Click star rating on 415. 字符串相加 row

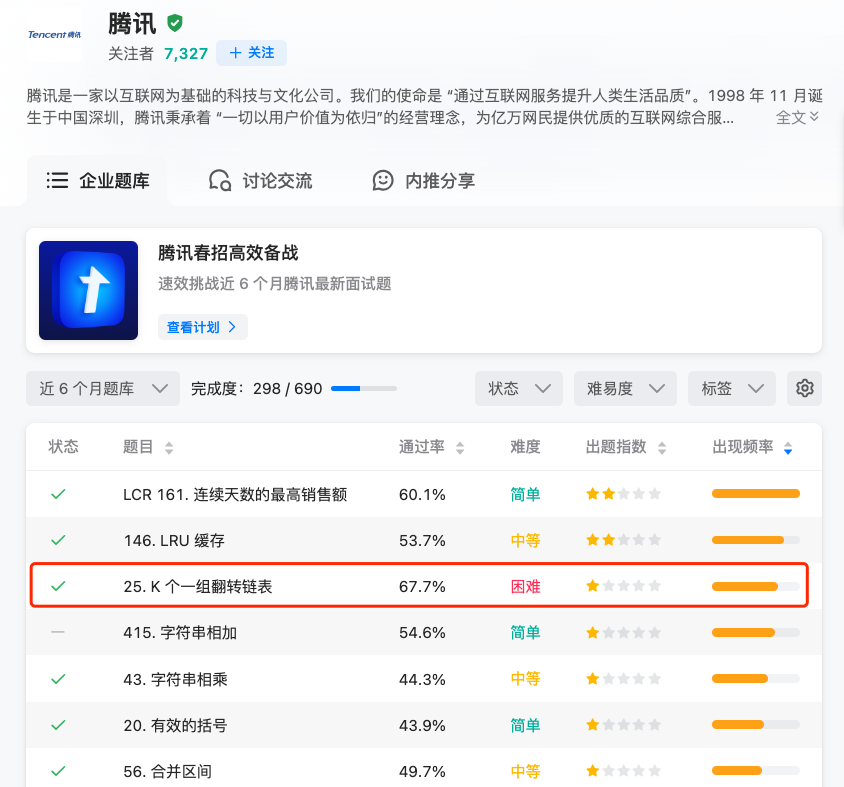tap(623, 633)
